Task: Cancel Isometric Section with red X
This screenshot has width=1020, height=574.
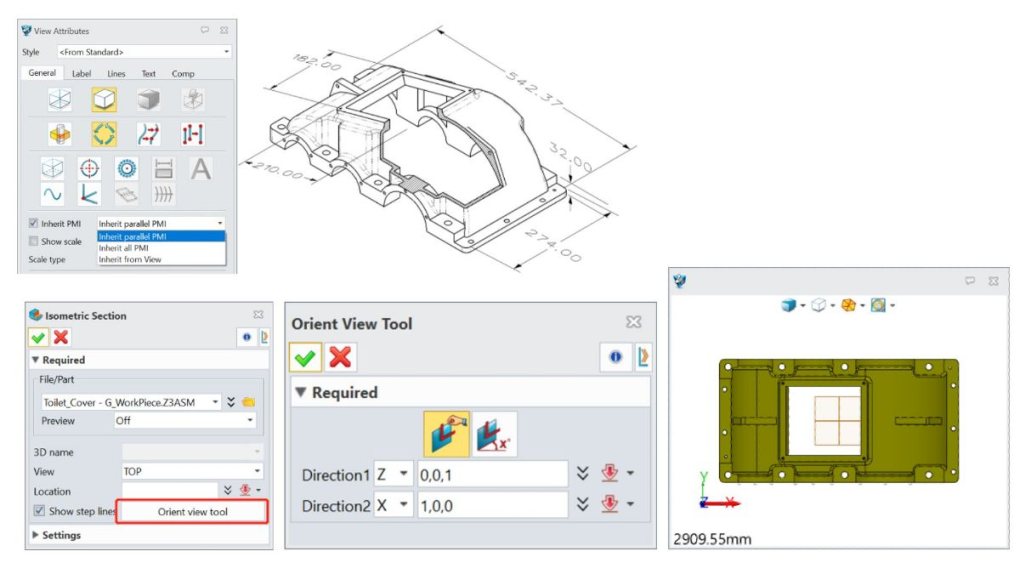Action: tap(61, 337)
